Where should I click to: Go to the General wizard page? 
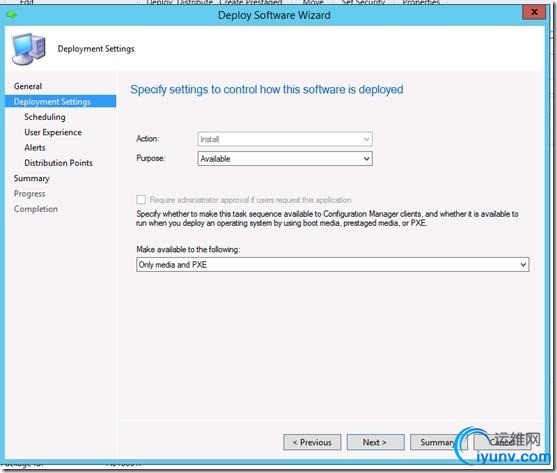28,86
